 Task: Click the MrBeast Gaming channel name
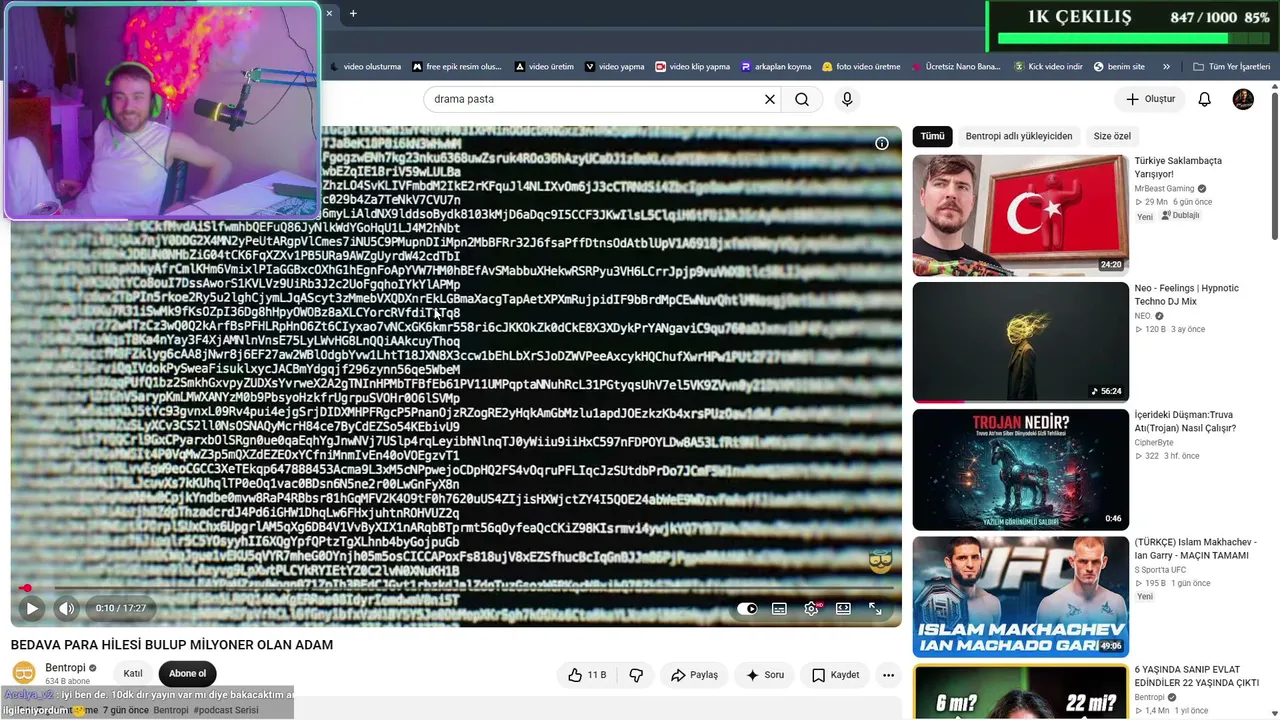(1164, 188)
